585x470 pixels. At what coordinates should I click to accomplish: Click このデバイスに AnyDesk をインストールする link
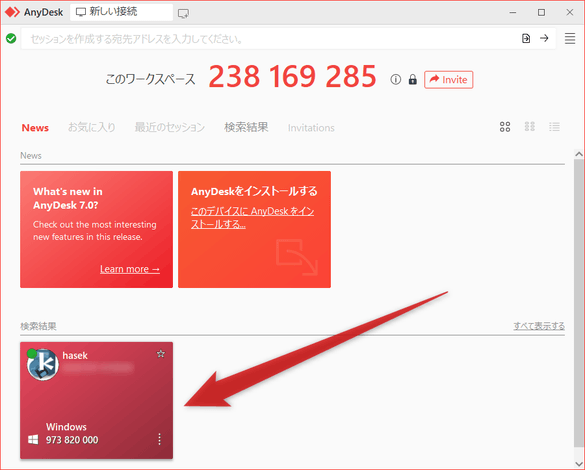coord(252,217)
